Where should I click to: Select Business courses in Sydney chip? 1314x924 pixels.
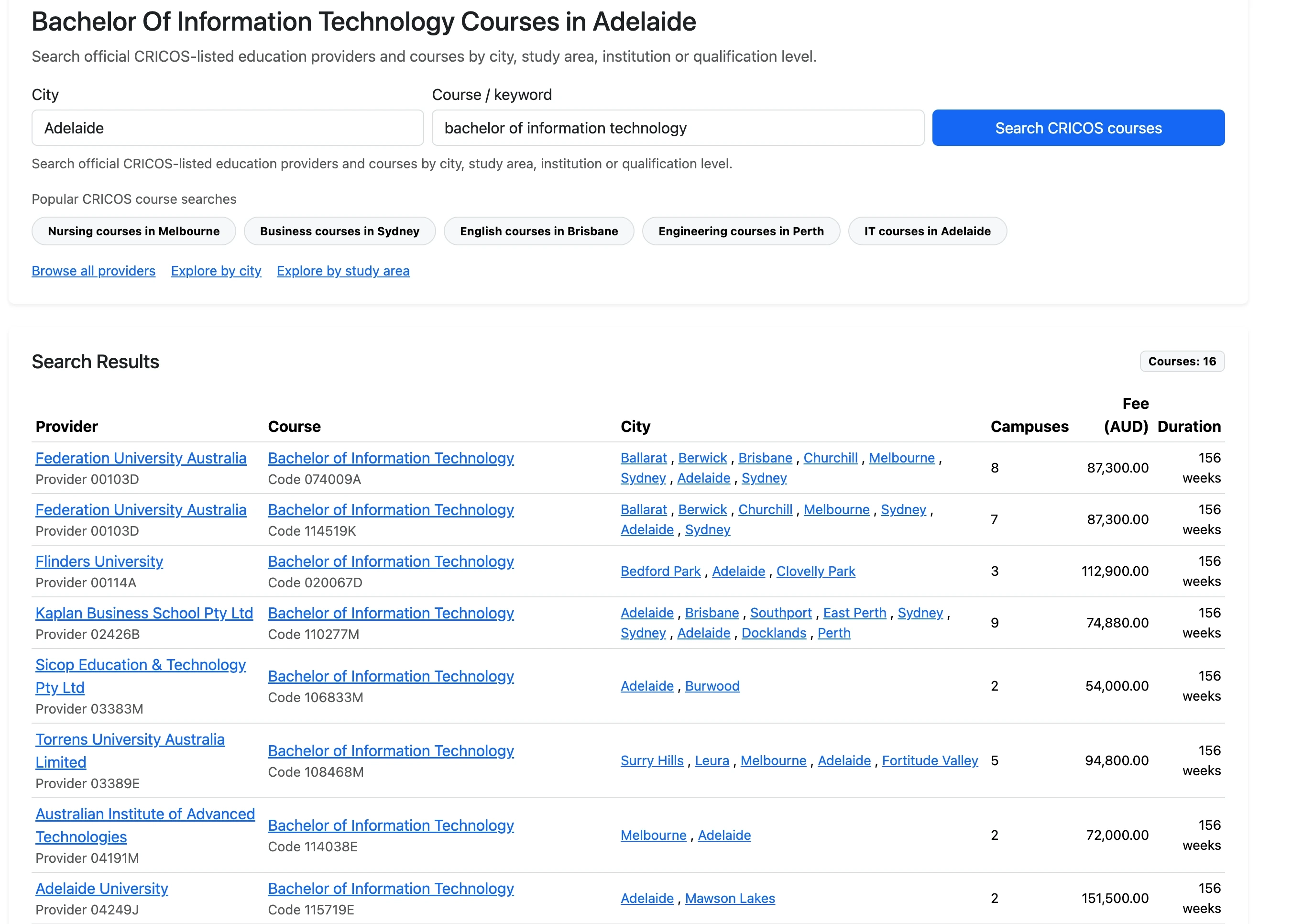[339, 231]
